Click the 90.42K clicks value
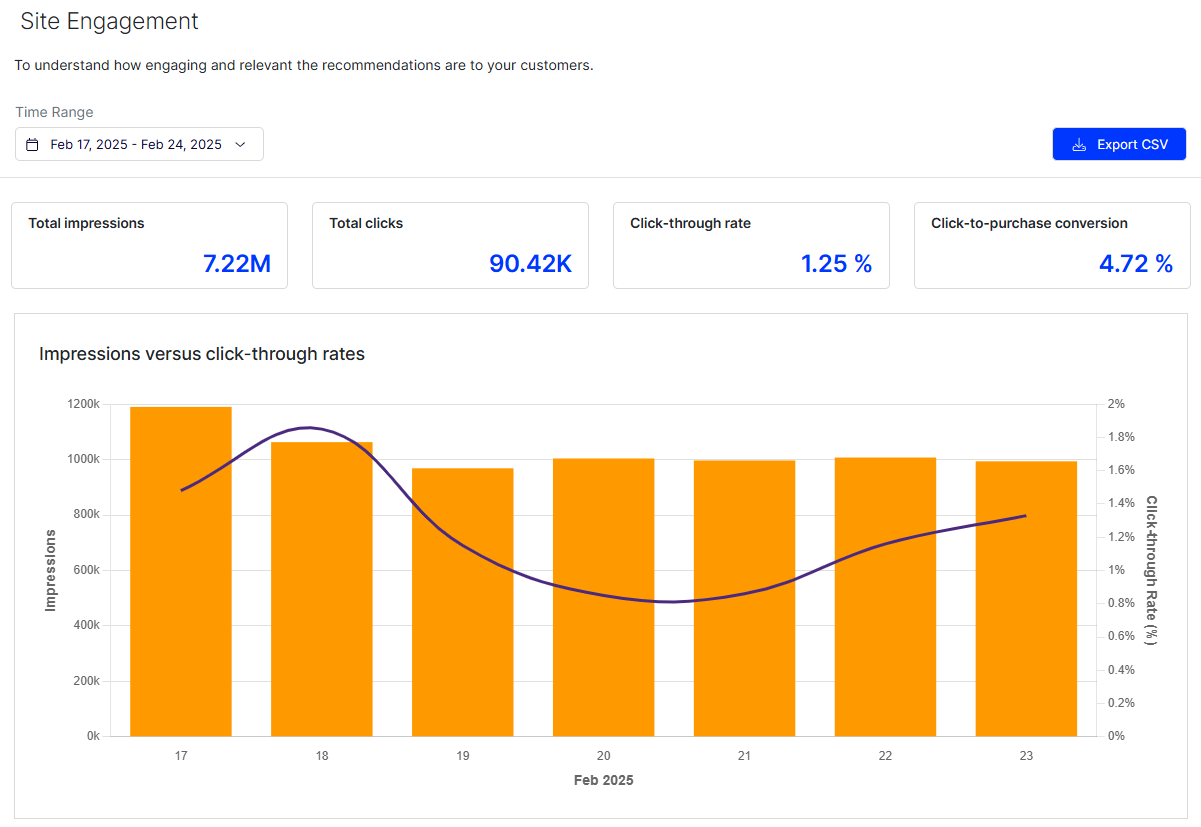1201x827 pixels. tap(531, 264)
